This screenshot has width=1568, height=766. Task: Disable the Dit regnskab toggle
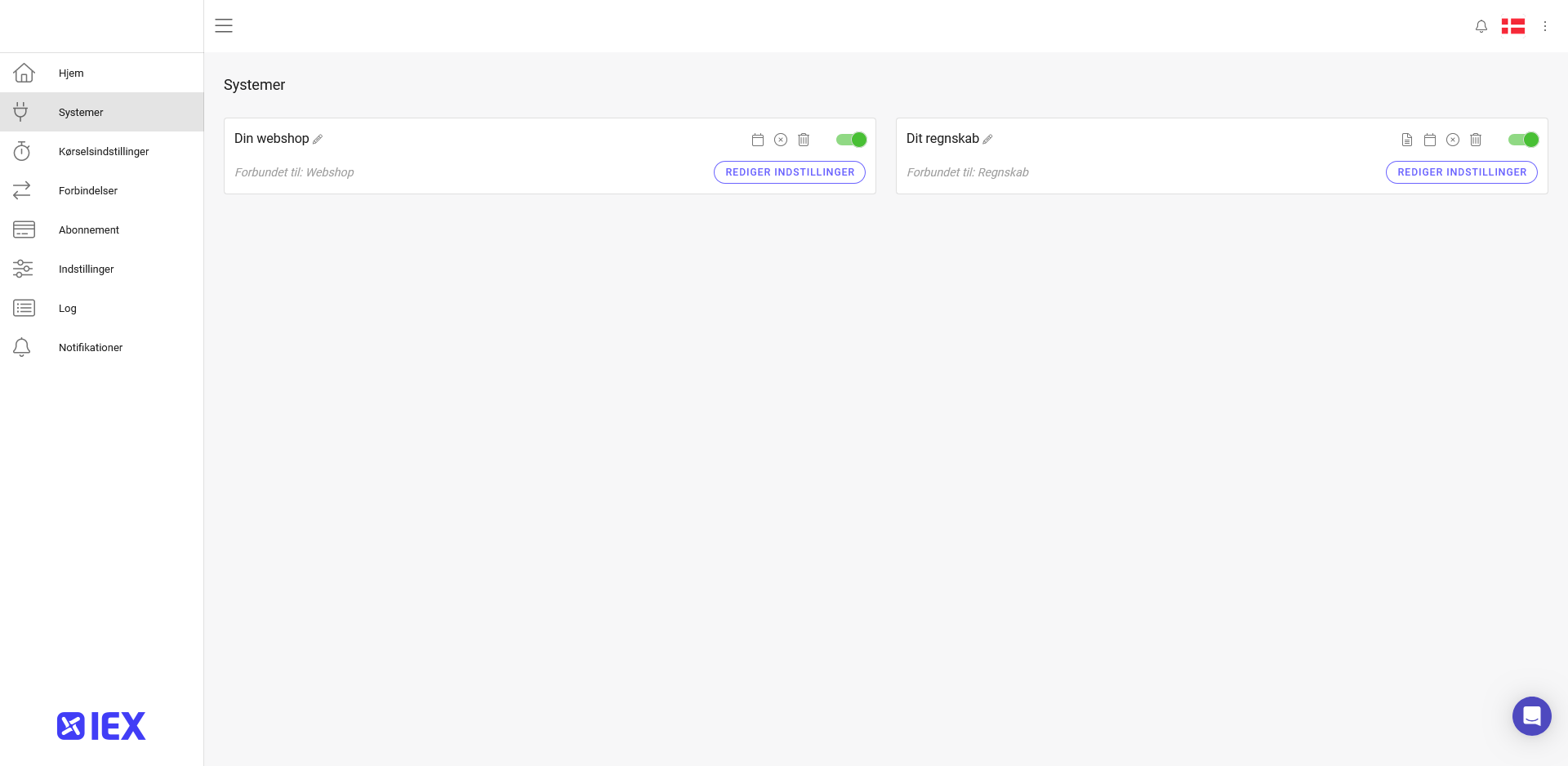click(x=1522, y=140)
